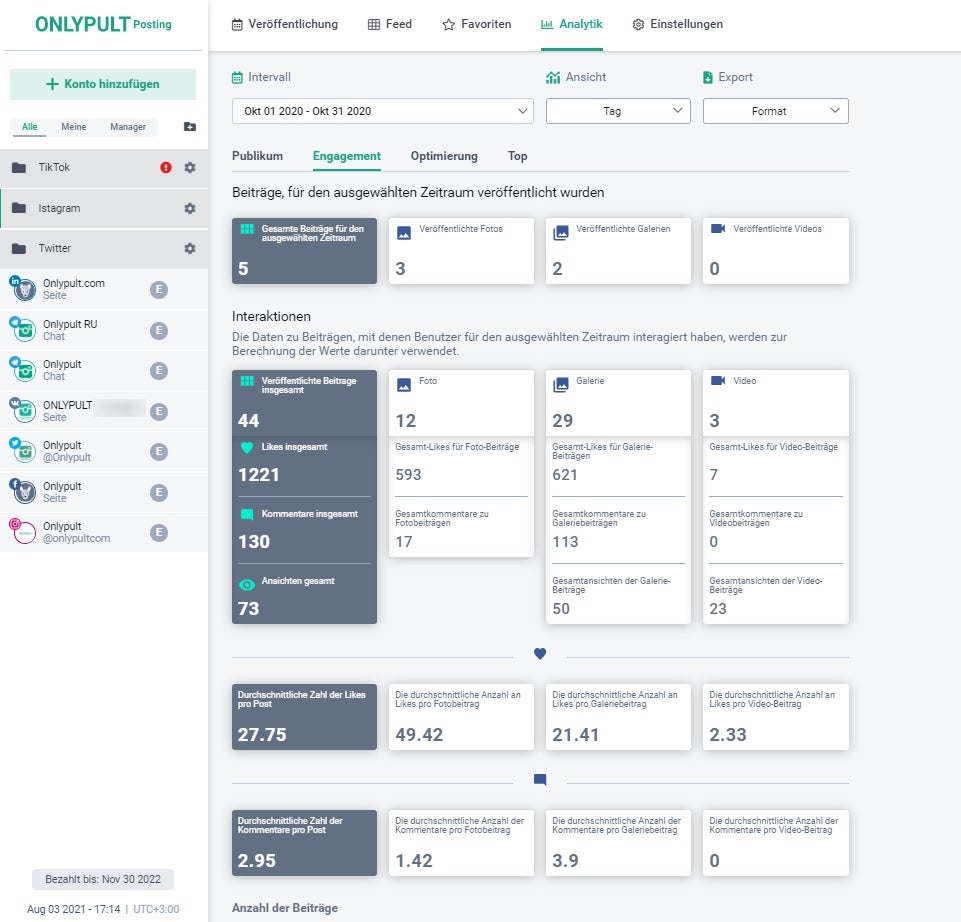Open the Twitter folder
Viewport: 961px width, 922px height.
click(104, 248)
